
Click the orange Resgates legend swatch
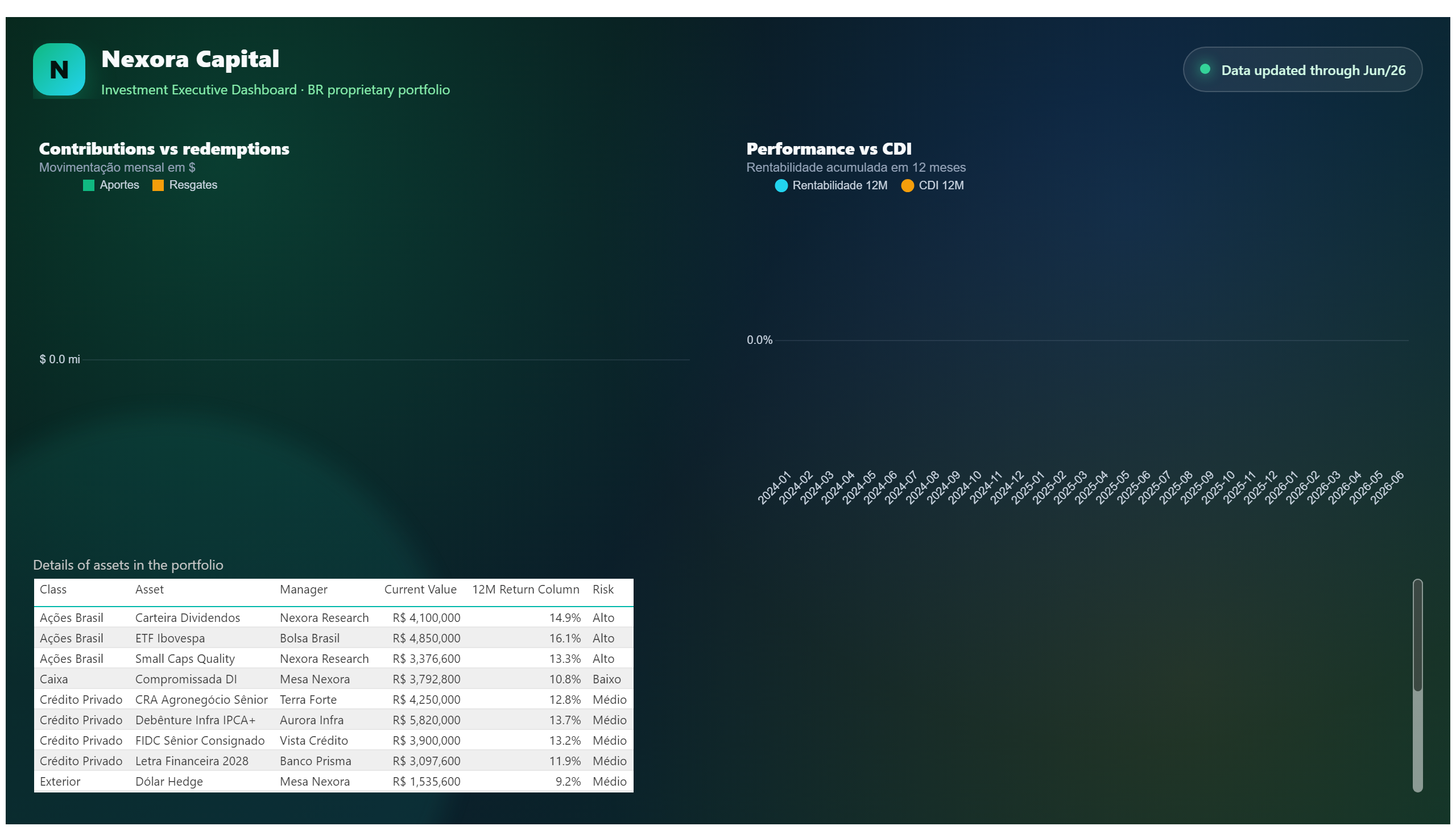point(158,185)
